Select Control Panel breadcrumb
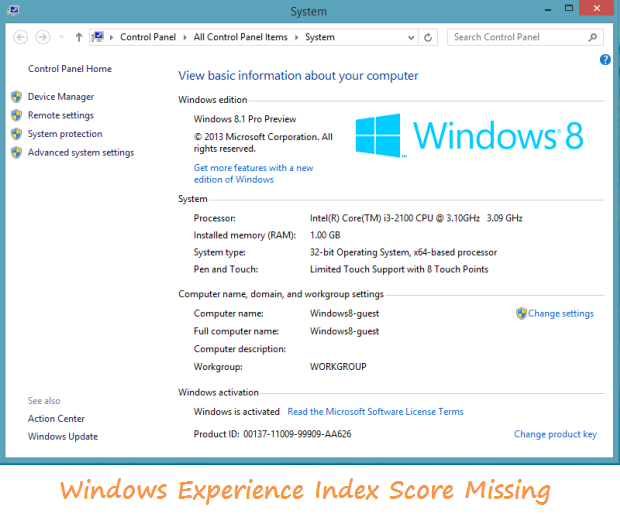 148,37
